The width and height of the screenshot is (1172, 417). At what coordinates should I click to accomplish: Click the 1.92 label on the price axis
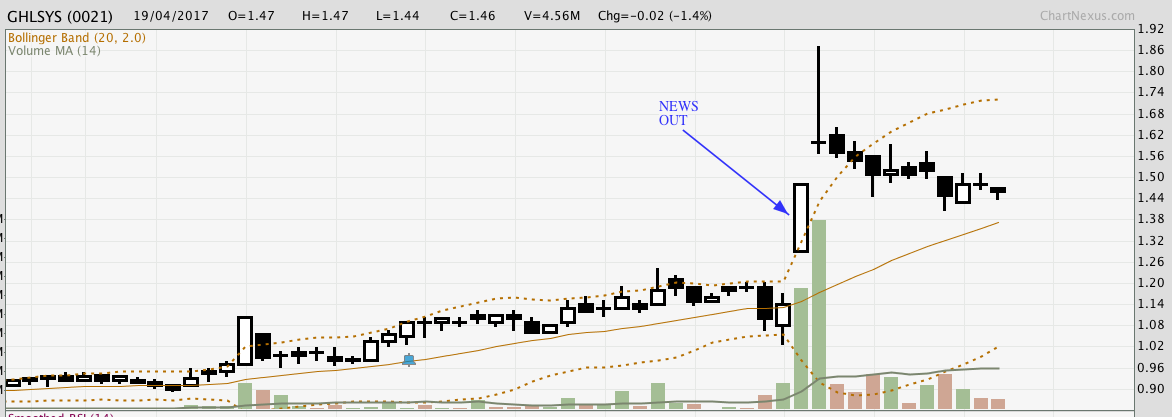(x=1150, y=29)
